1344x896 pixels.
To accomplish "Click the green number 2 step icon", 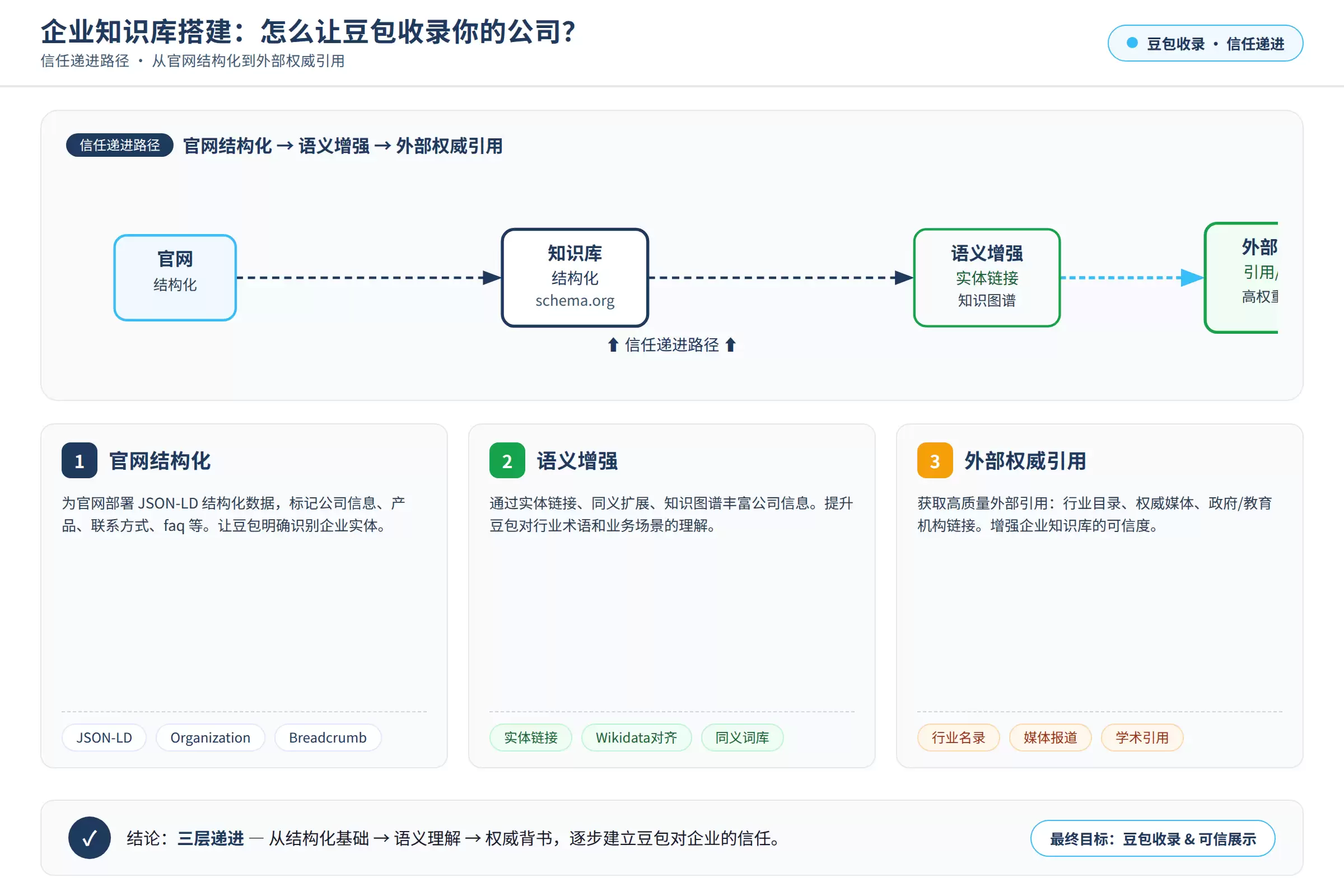I will [507, 460].
